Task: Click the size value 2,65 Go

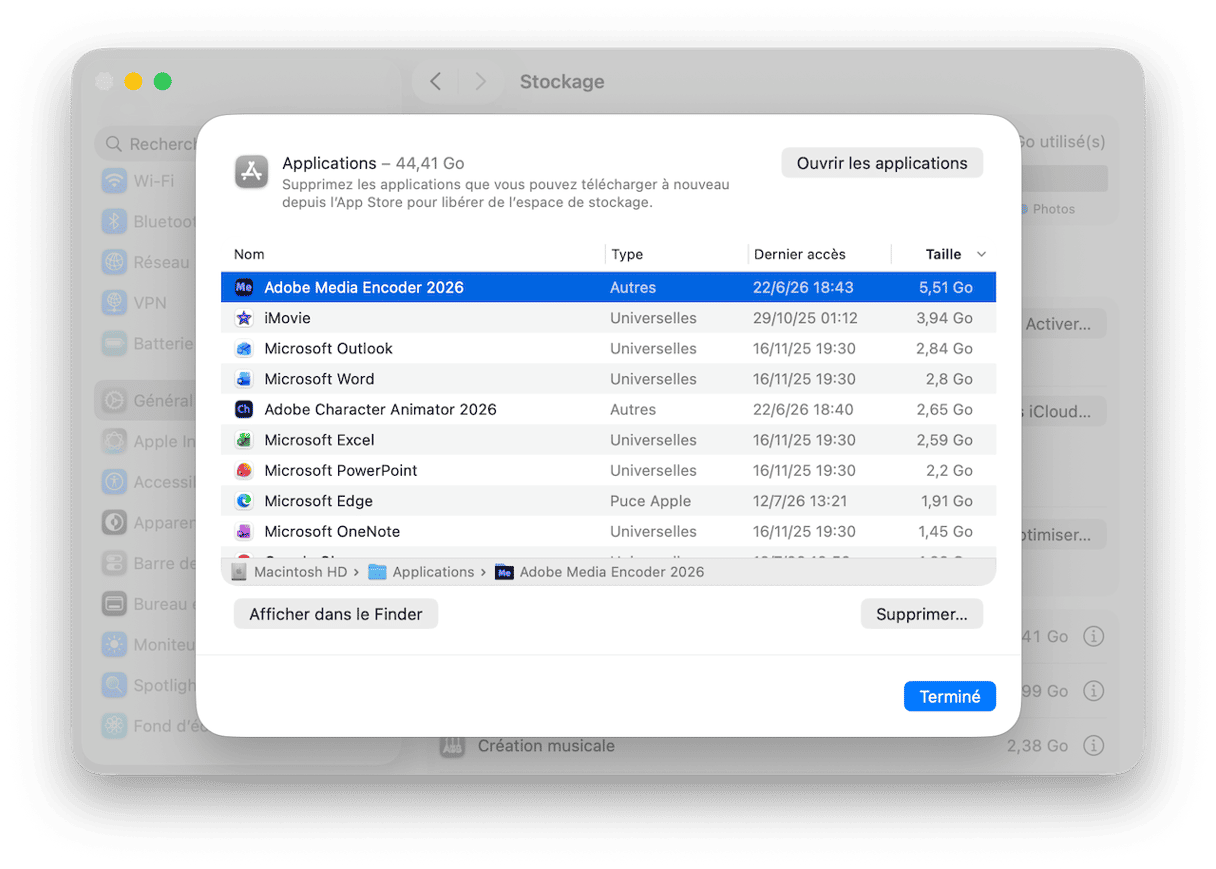Action: click(x=945, y=410)
